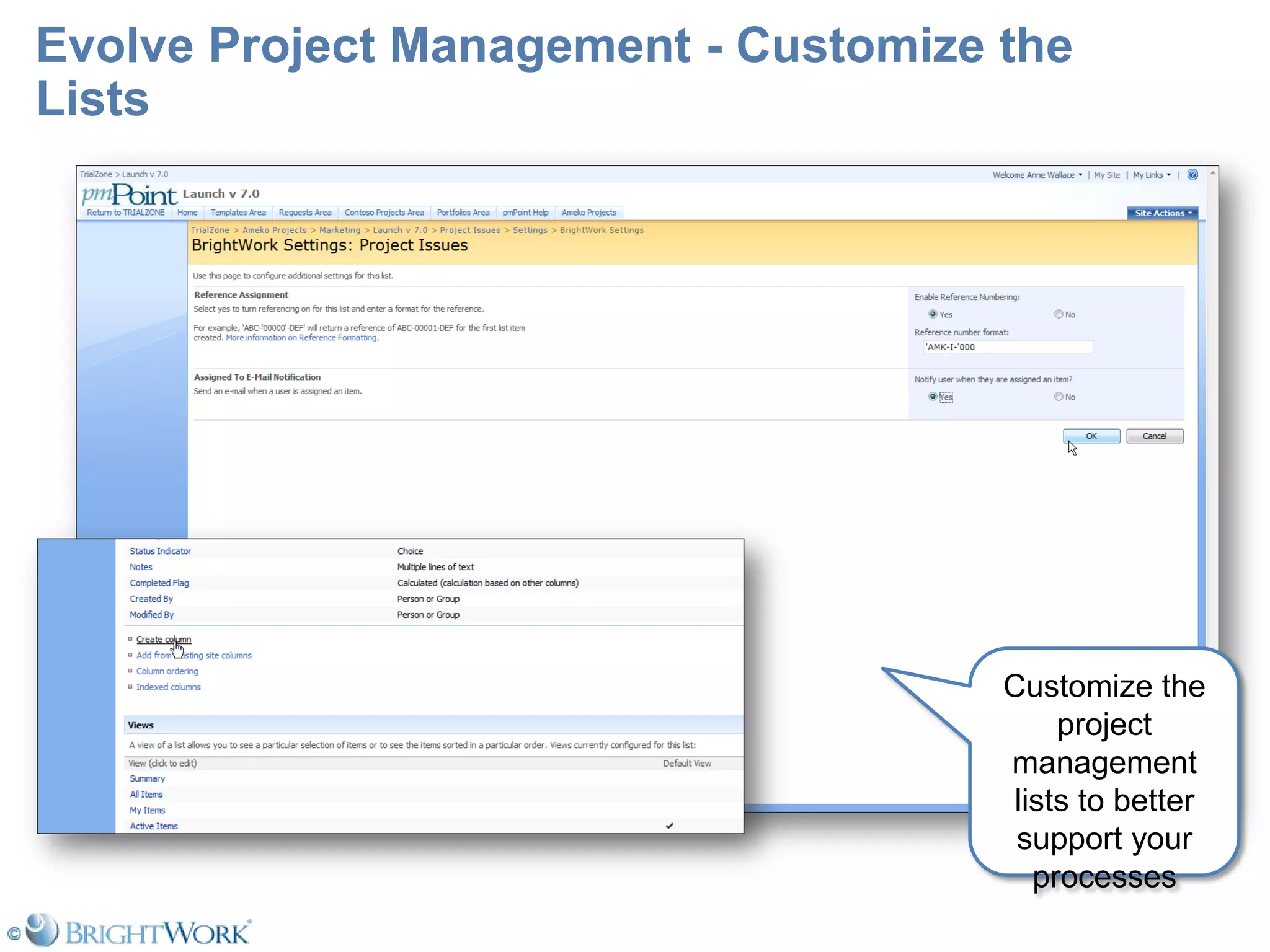Open the Notes column
Screen dimensions: 1270x952
[141, 567]
